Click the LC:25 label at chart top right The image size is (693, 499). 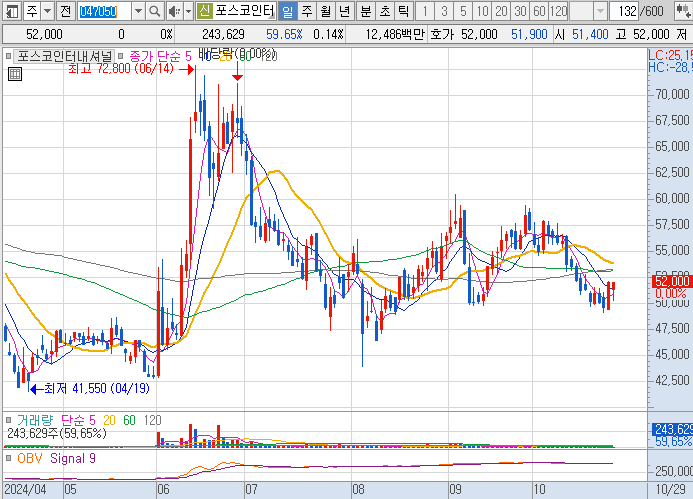pyautogui.click(x=670, y=55)
